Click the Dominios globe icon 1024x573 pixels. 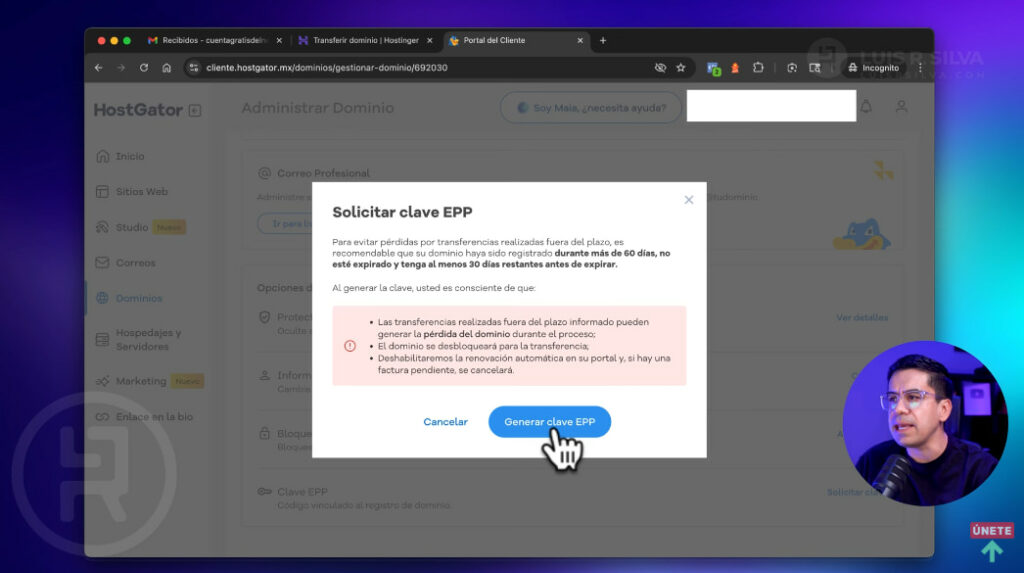[103, 298]
